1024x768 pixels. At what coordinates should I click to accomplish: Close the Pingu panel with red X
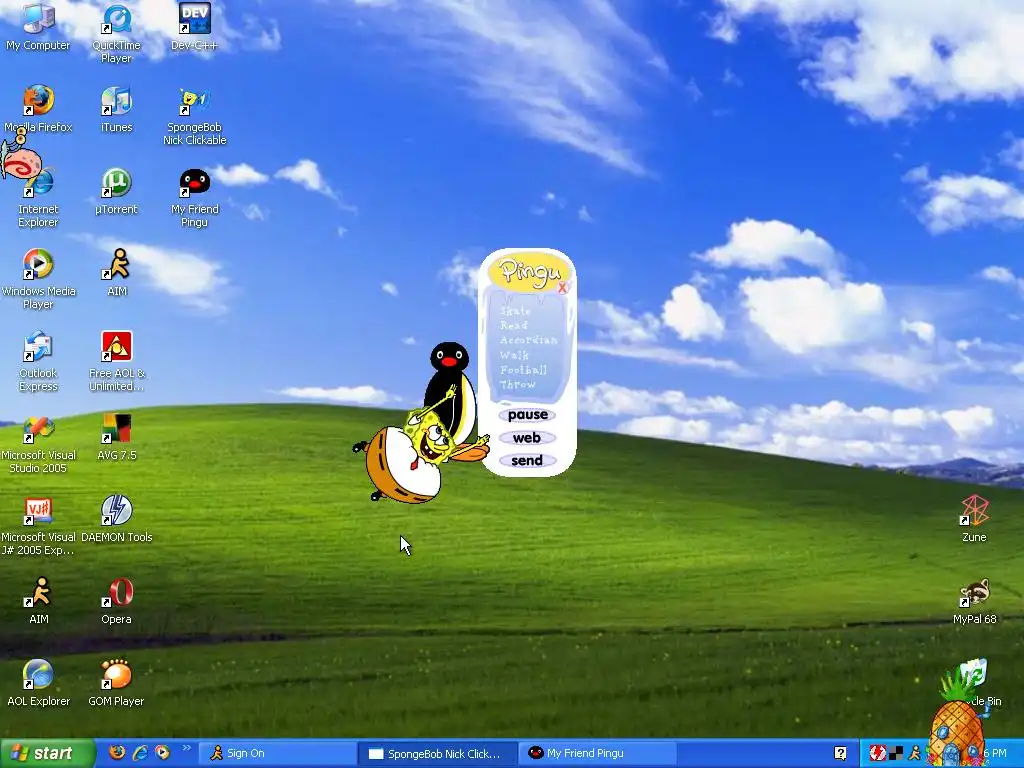pos(562,287)
